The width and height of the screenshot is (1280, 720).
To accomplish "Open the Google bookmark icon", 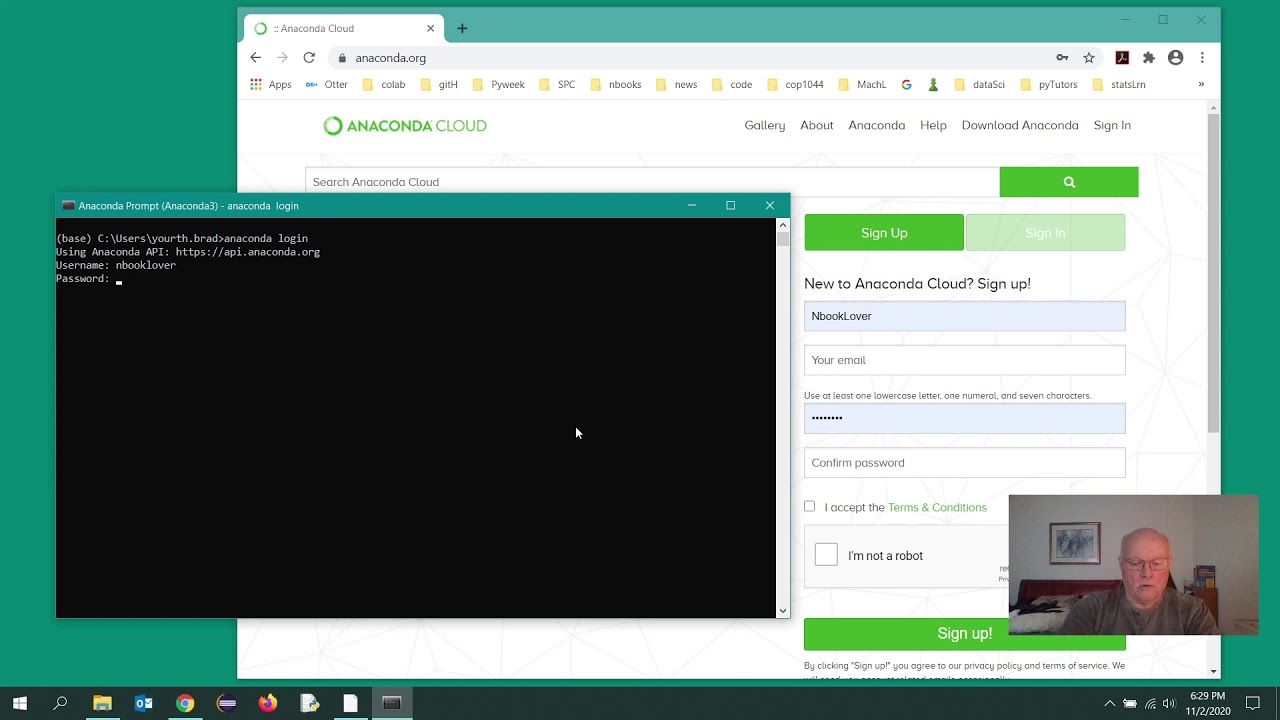I will tap(907, 85).
